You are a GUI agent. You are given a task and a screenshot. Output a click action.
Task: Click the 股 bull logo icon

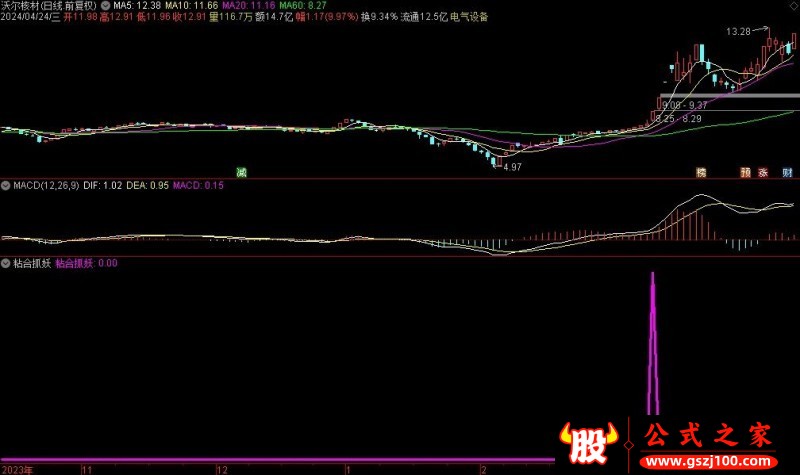(x=587, y=439)
